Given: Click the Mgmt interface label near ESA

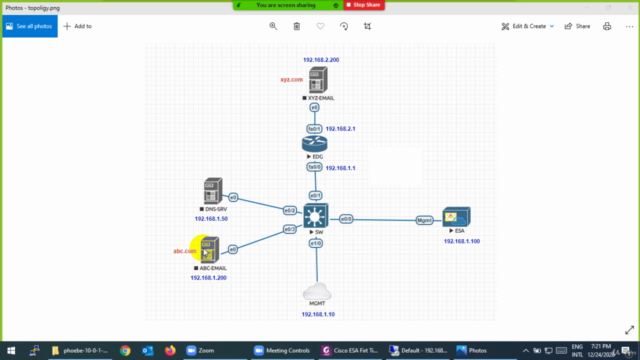Looking at the screenshot, I should pos(424,220).
